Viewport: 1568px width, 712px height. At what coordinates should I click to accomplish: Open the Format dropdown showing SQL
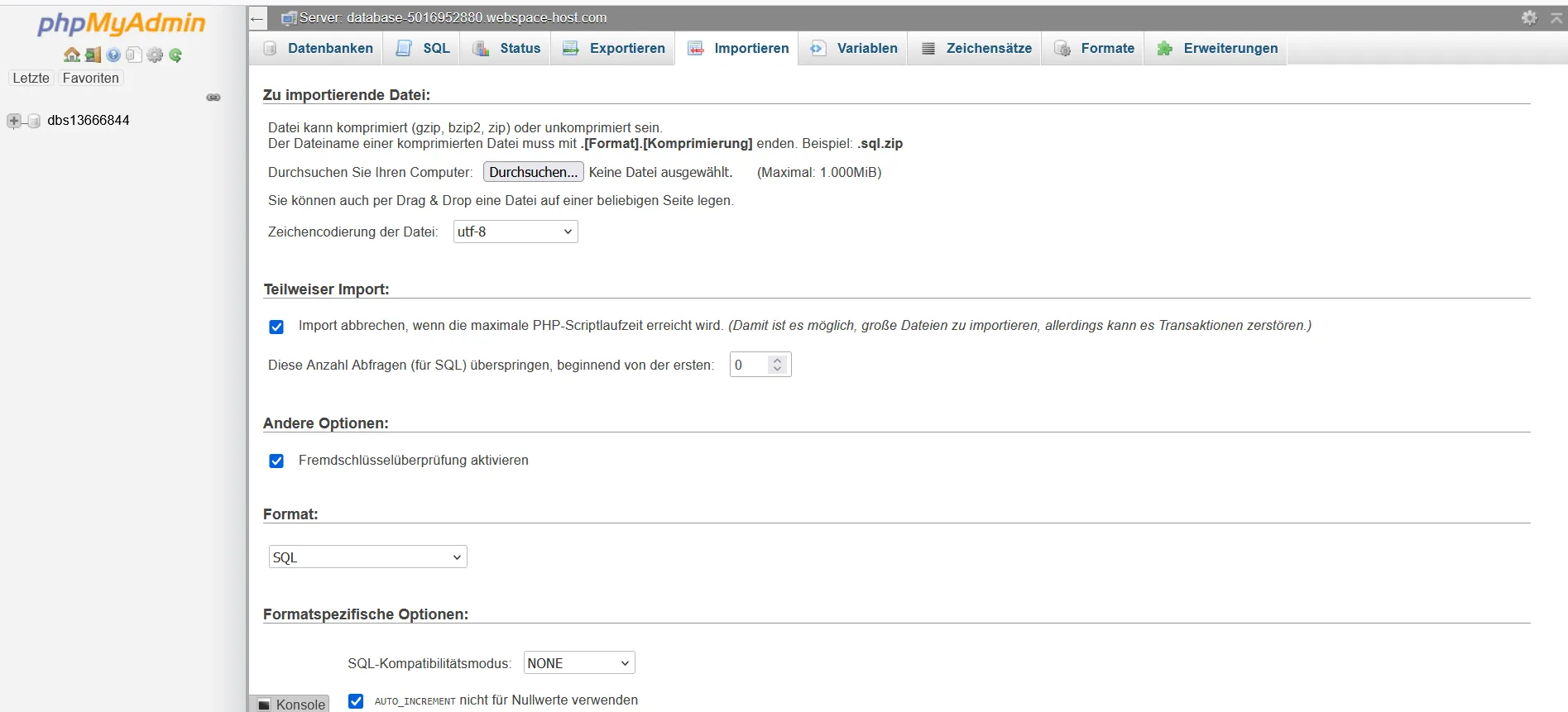[x=367, y=557]
